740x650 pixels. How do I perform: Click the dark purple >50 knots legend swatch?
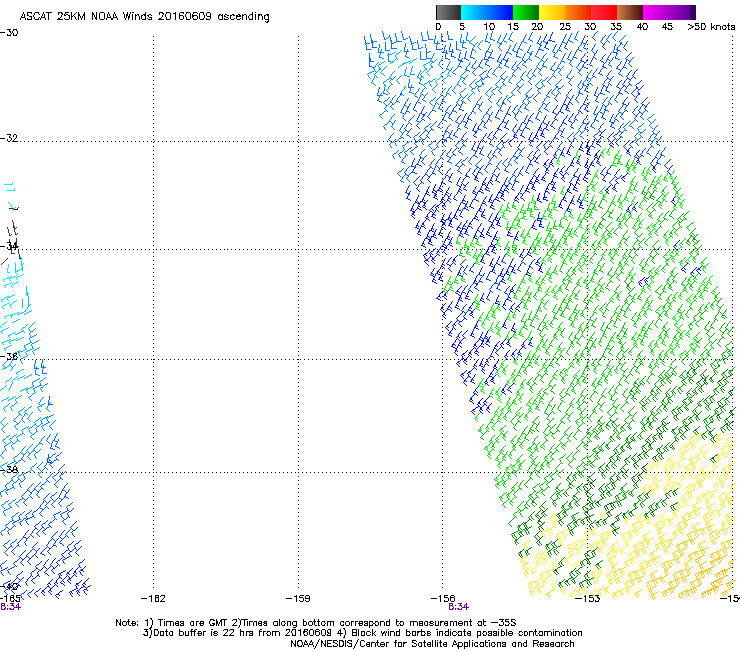pyautogui.click(x=693, y=12)
